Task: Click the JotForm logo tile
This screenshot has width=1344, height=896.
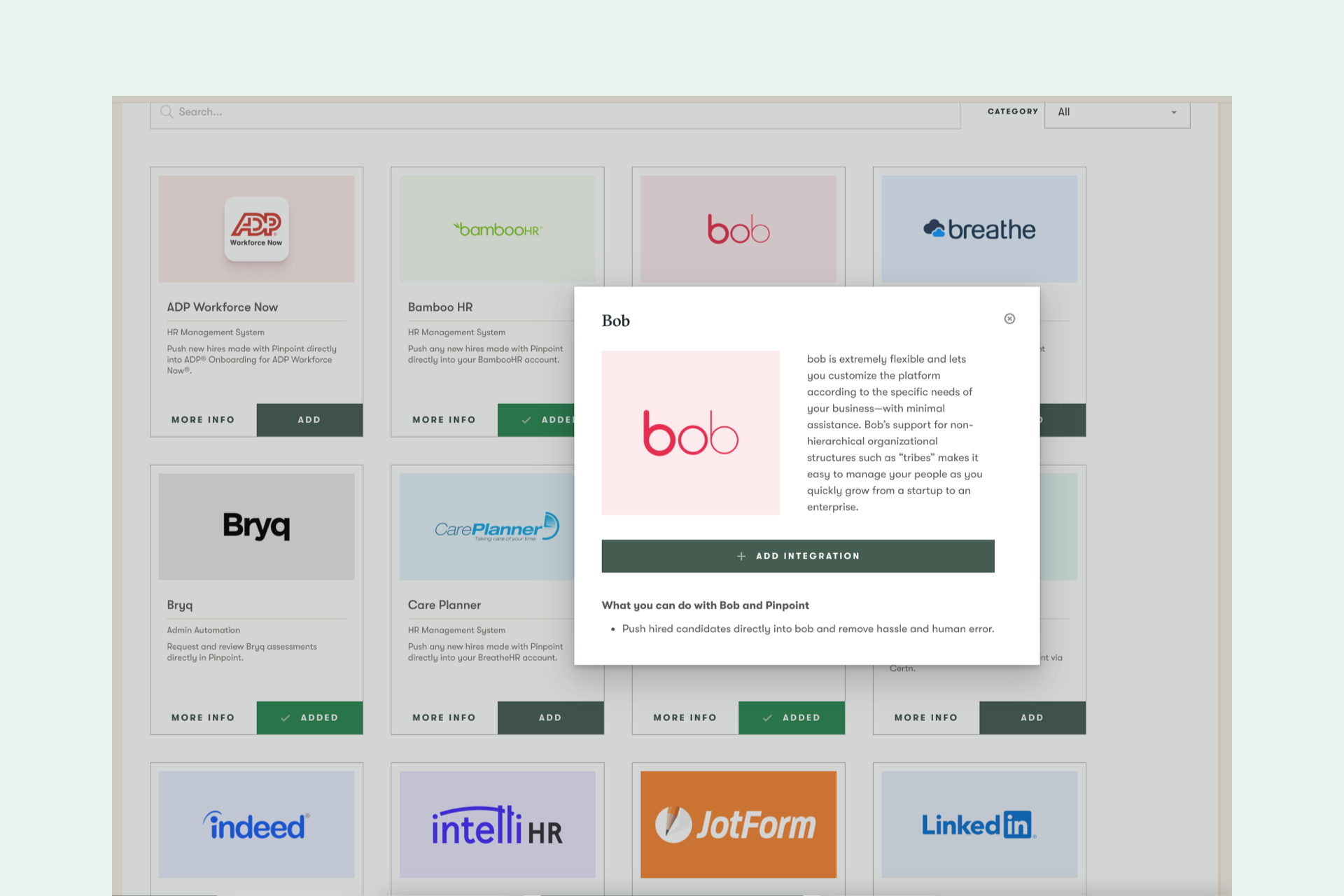Action: tap(738, 825)
